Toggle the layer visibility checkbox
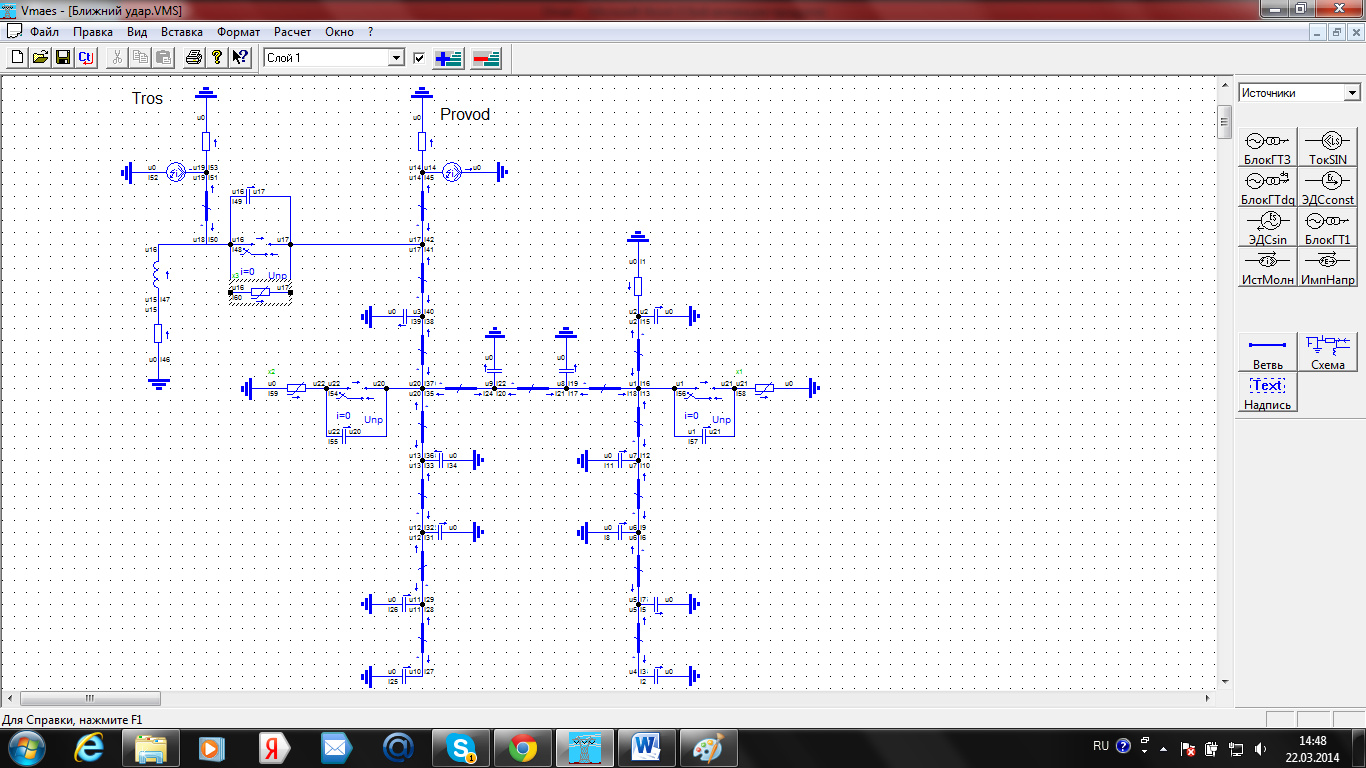The image size is (1366, 768). (x=419, y=58)
